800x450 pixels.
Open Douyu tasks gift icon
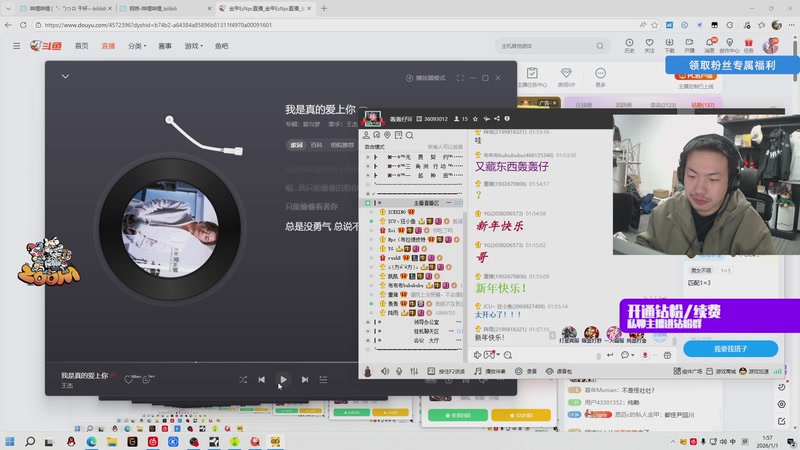tap(748, 45)
